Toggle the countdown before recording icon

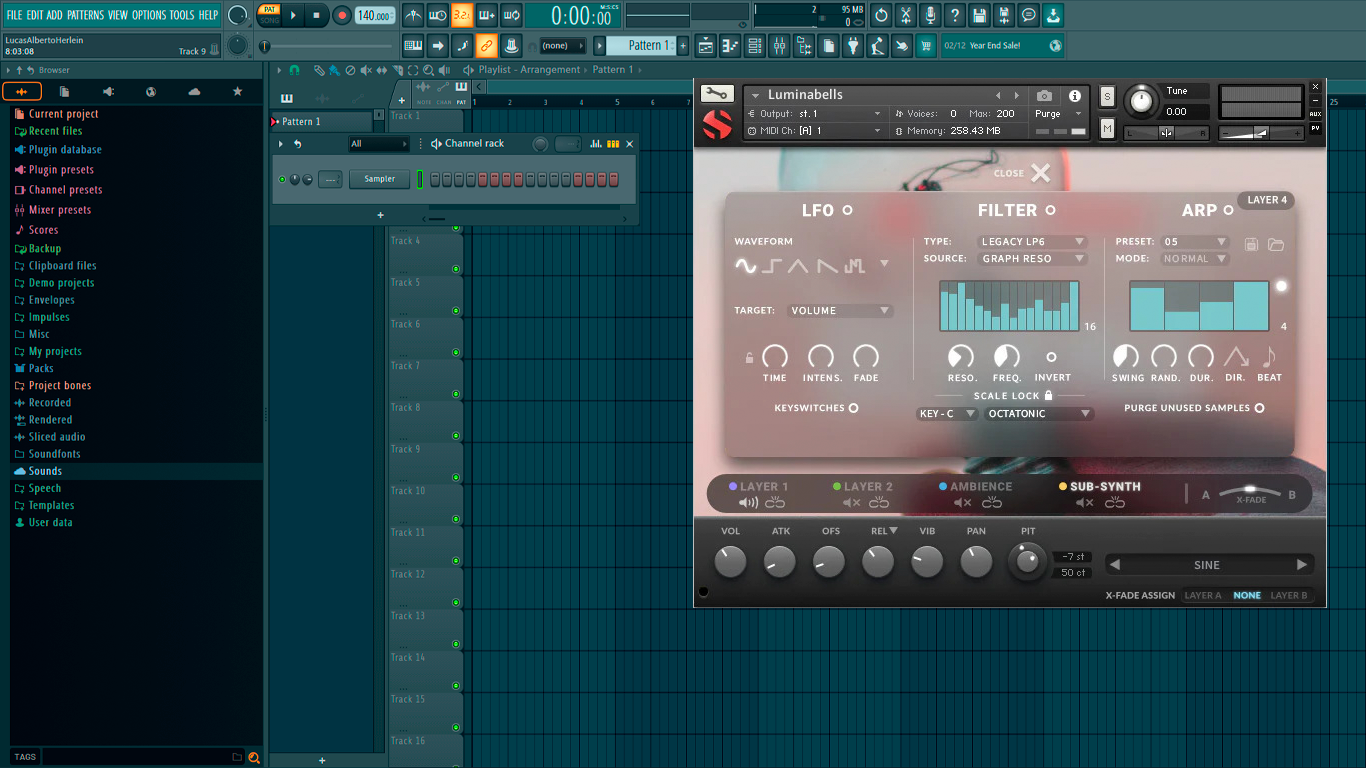click(x=462, y=15)
